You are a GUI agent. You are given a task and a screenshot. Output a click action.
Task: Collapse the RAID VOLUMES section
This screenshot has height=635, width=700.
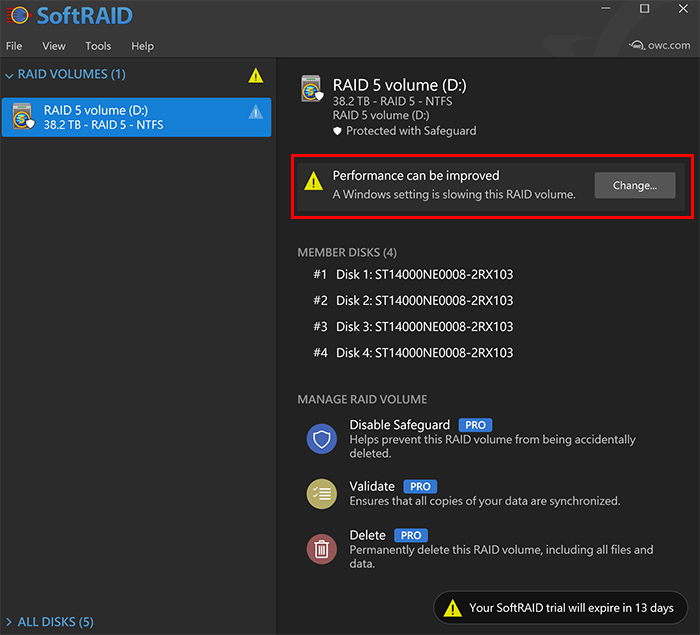(x=9, y=76)
